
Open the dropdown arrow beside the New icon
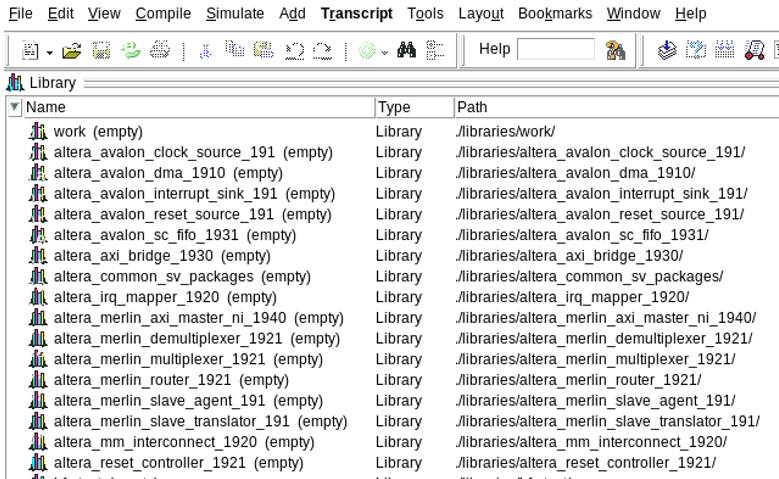point(50,52)
